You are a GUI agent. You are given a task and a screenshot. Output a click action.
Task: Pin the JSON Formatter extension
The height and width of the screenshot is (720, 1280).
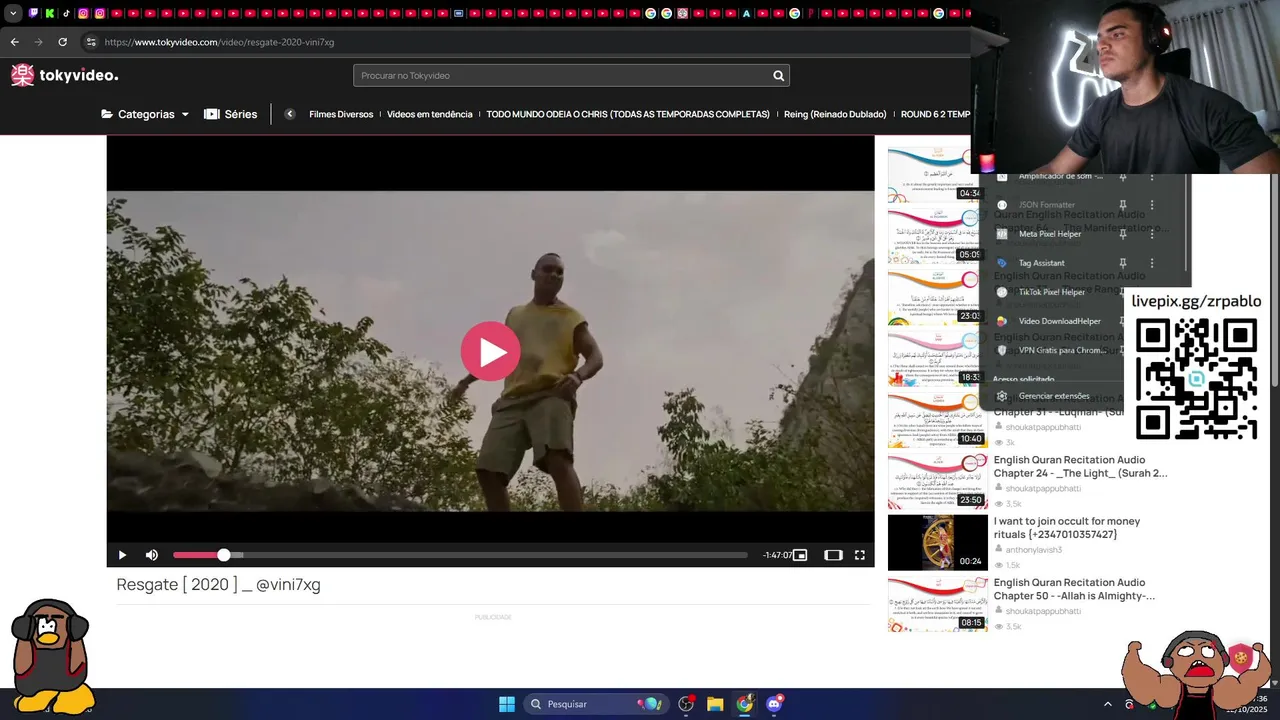tap(1123, 205)
